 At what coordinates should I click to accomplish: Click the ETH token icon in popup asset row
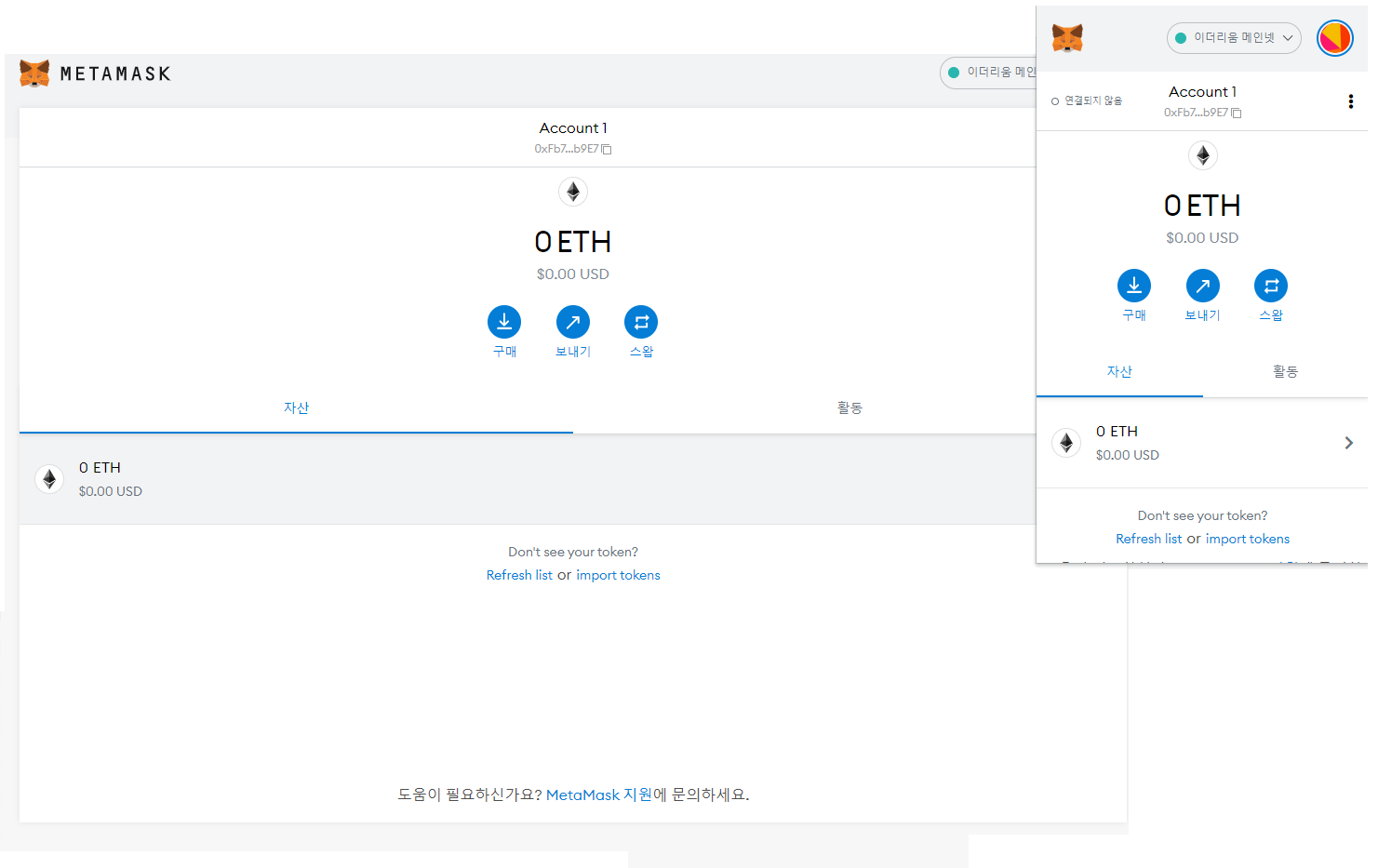pyautogui.click(x=1066, y=443)
